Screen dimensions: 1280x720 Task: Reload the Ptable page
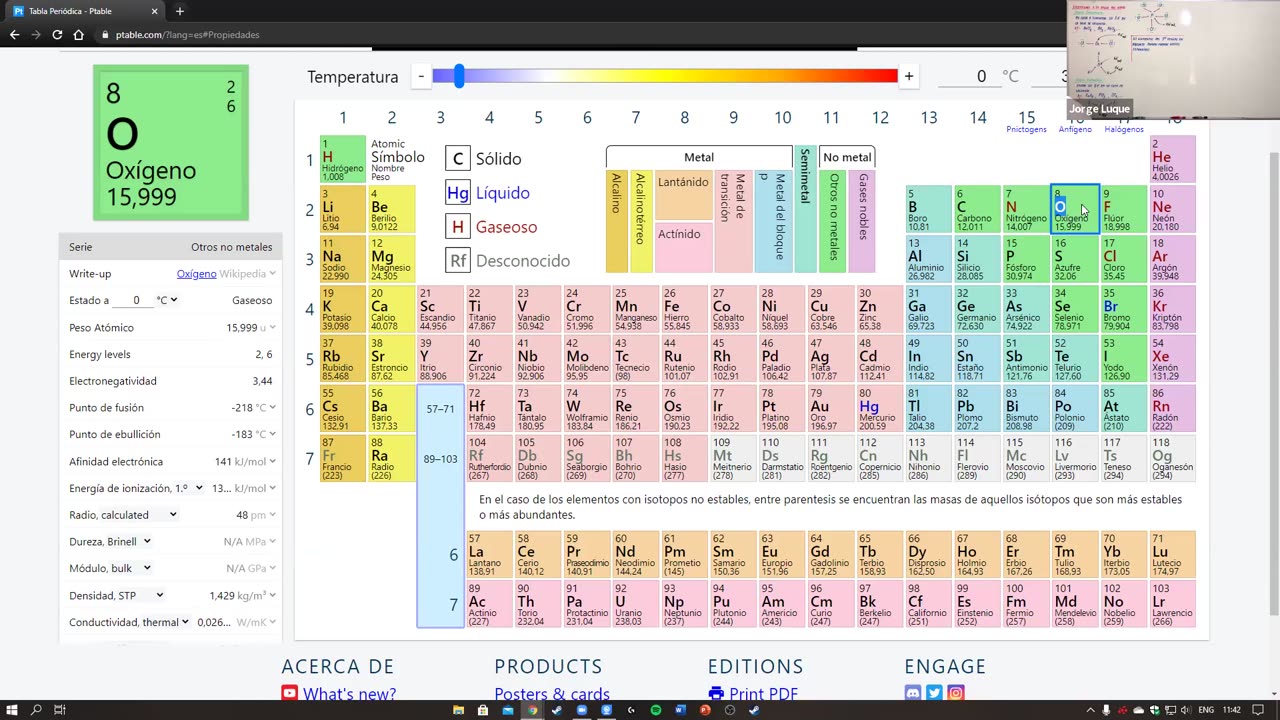(x=57, y=35)
